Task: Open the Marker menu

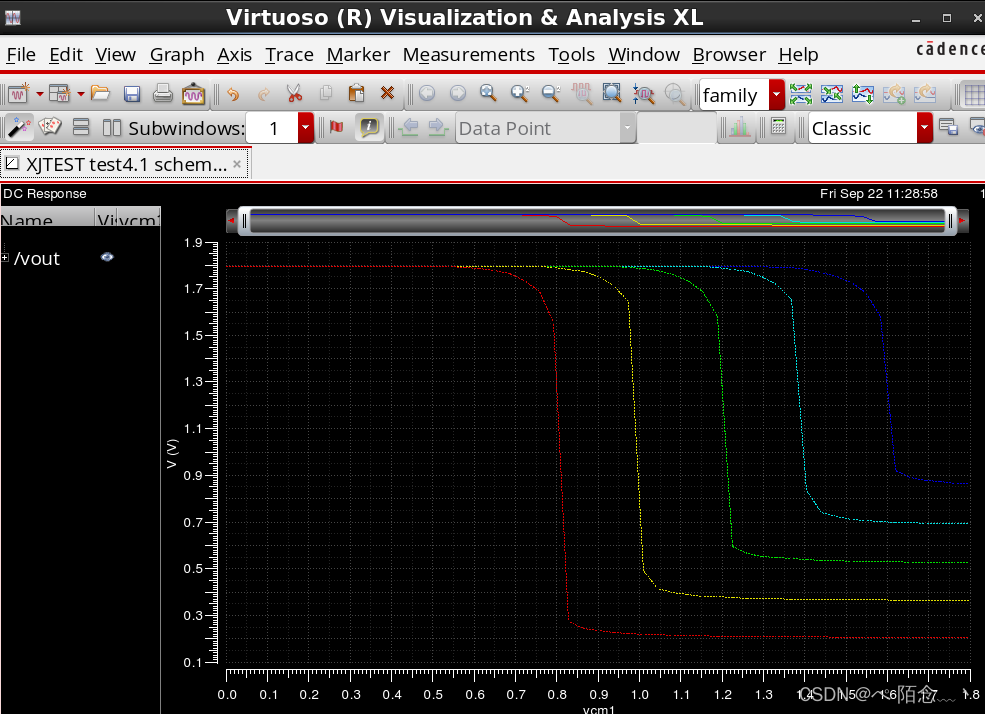Action: pos(358,55)
